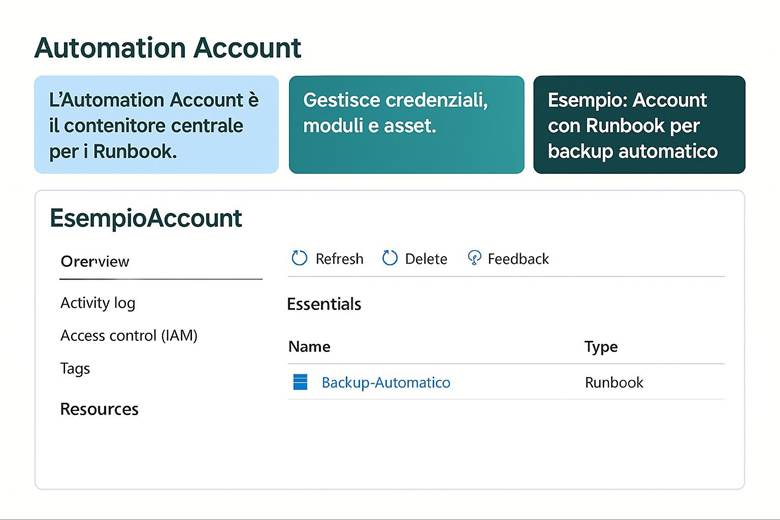Viewport: 780px width, 520px height.
Task: Open the Backup-Automatico runbook link
Action: point(386,382)
